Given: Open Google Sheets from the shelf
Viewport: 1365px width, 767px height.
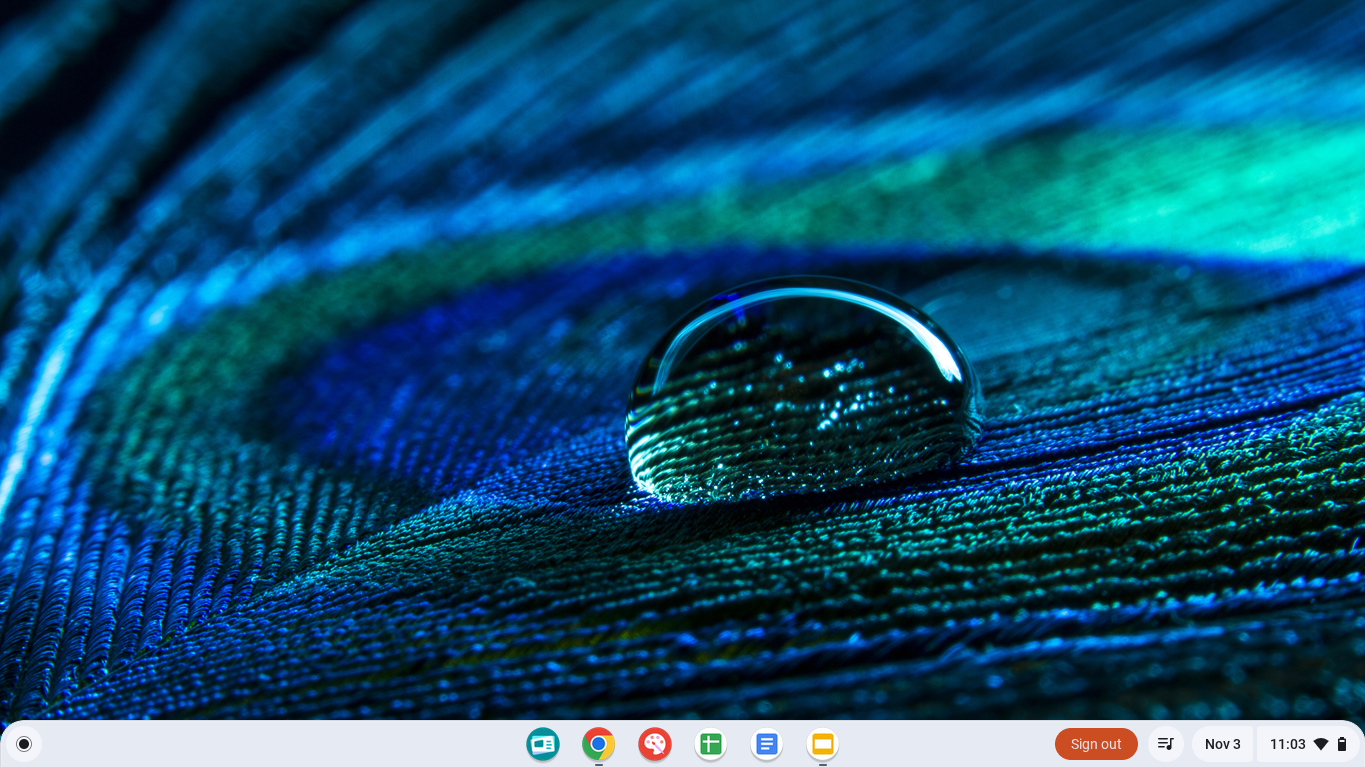Looking at the screenshot, I should click(710, 744).
